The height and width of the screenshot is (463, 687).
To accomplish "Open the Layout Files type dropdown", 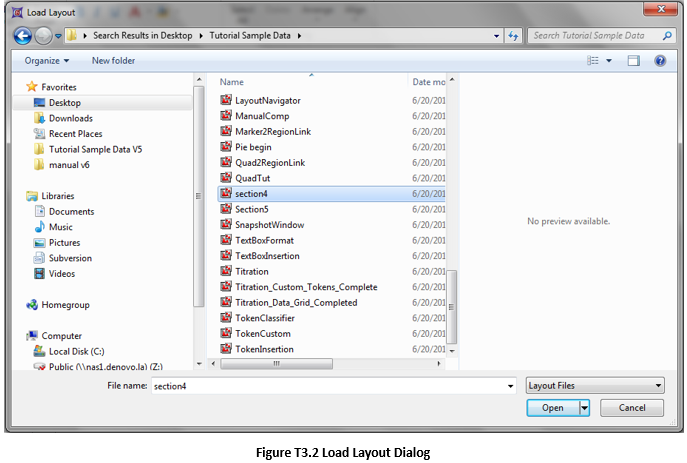I will [595, 385].
